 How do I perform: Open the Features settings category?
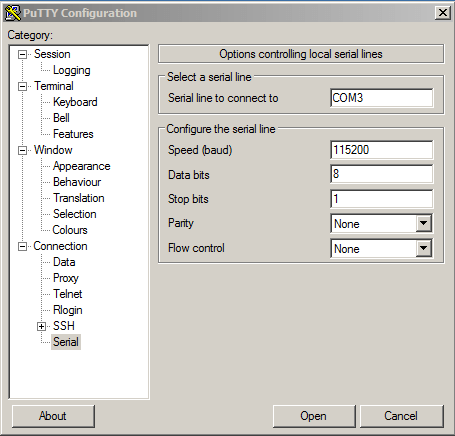point(73,134)
